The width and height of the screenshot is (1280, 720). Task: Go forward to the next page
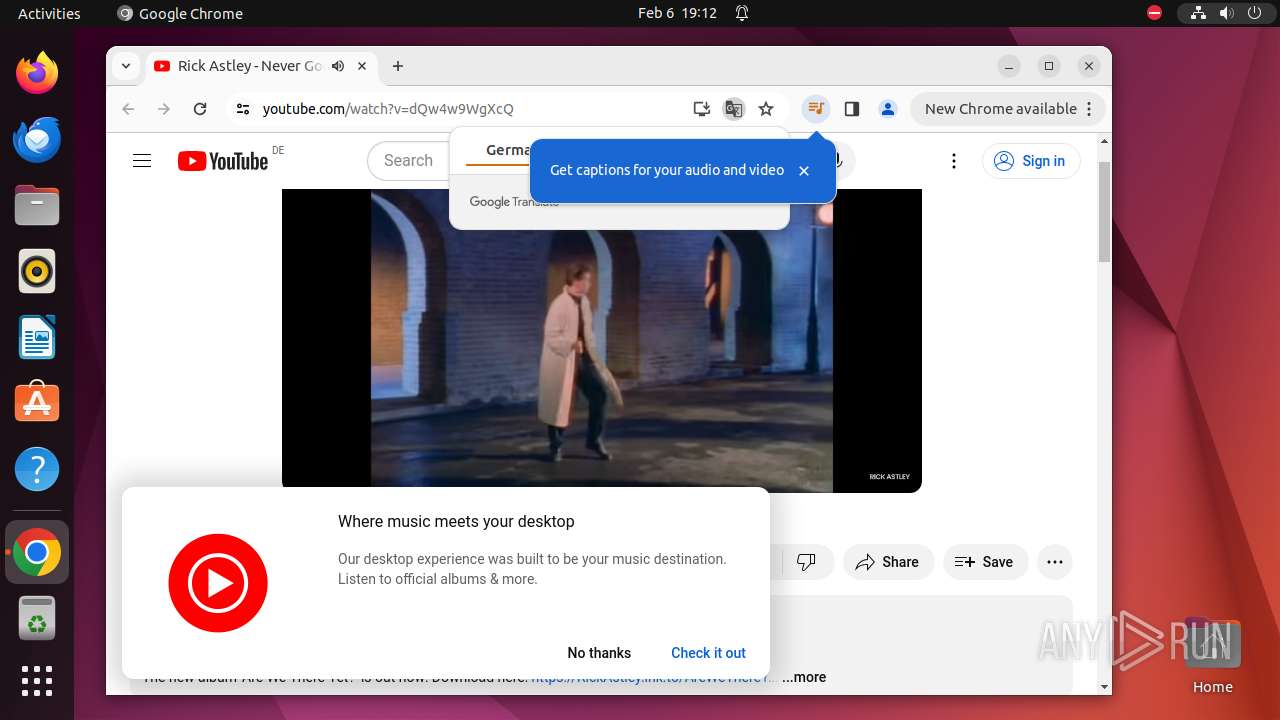point(164,109)
